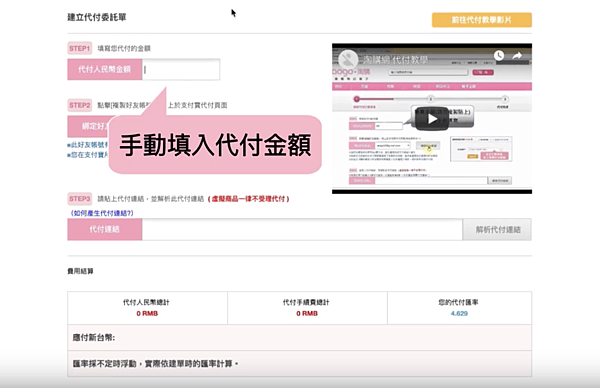
Task: Click the 代付人民幣金額 pink label
Action: 105,69
